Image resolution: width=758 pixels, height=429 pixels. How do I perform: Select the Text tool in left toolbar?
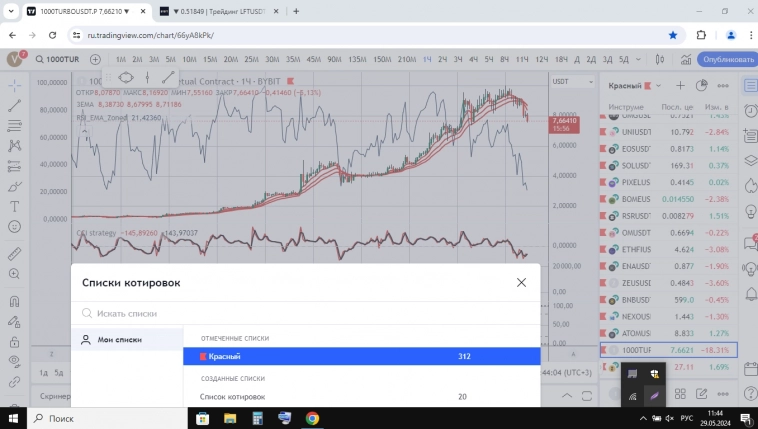point(15,206)
